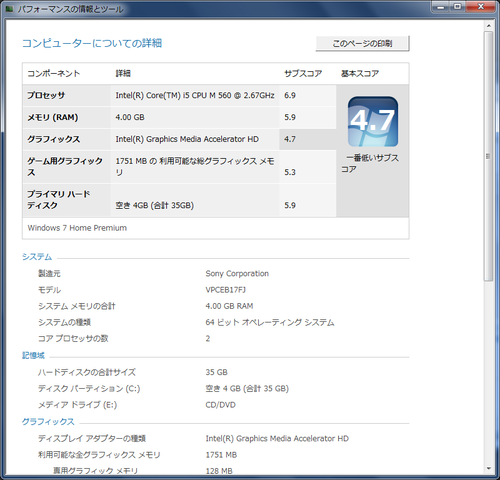Click the 基本スコア column header
The width and height of the screenshot is (500, 480).
pos(360,73)
